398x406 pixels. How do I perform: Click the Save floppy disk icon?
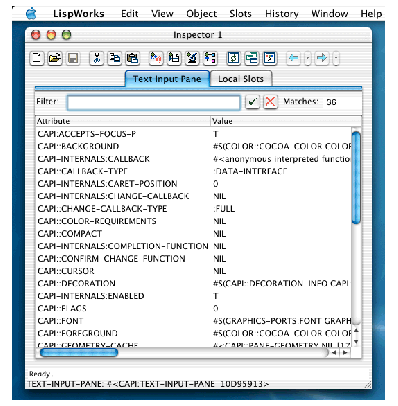tap(73, 58)
